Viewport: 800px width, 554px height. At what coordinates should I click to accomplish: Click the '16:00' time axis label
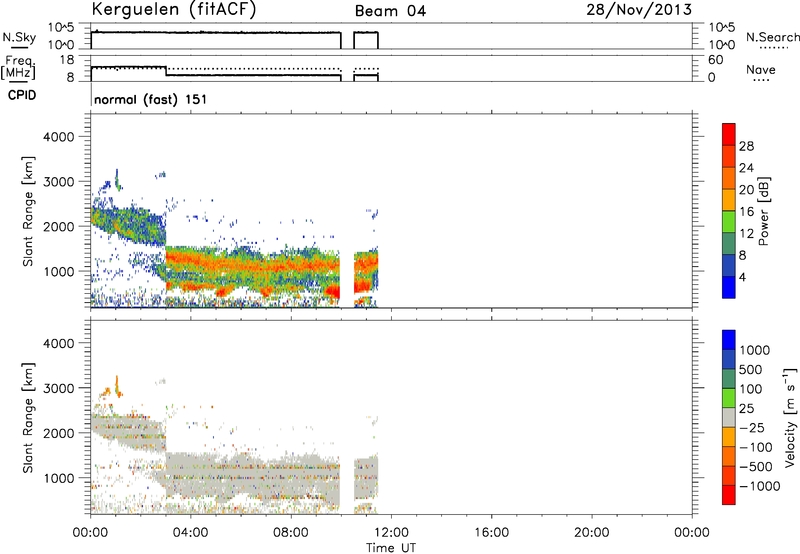tap(491, 533)
